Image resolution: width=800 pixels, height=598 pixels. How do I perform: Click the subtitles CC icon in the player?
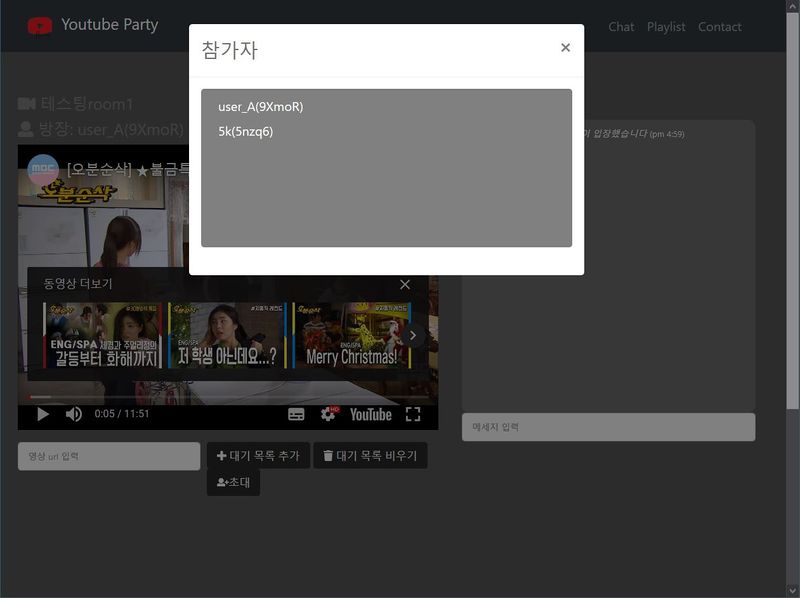click(295, 413)
